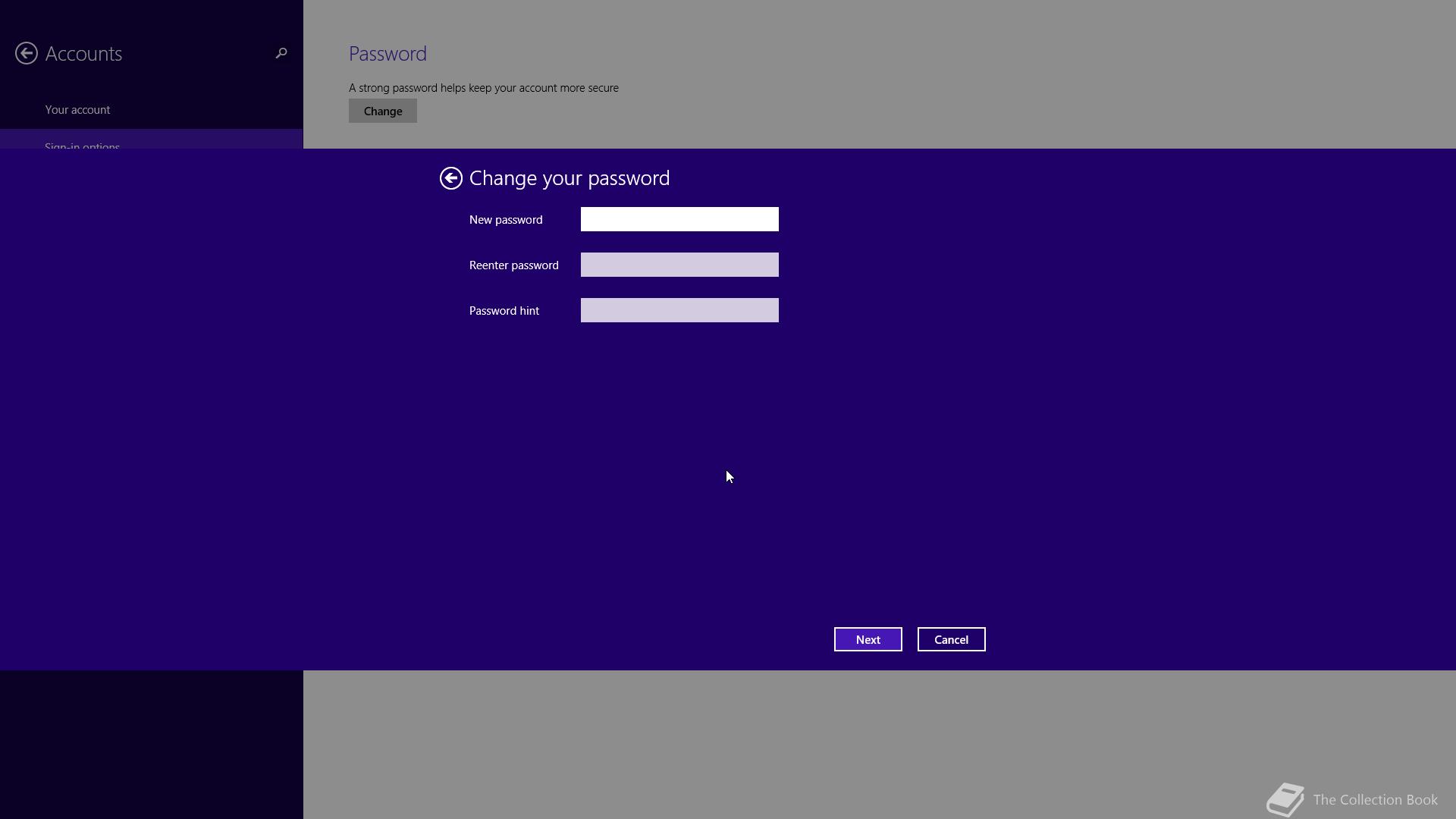Open search with the magnifier icon

pyautogui.click(x=281, y=53)
